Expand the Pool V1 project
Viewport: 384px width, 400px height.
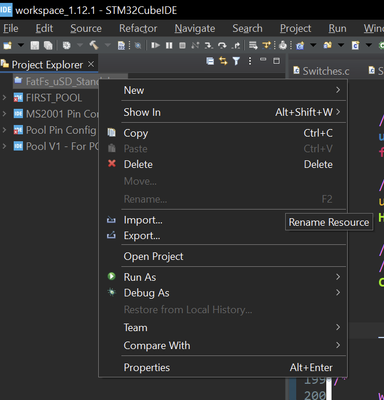[4, 146]
